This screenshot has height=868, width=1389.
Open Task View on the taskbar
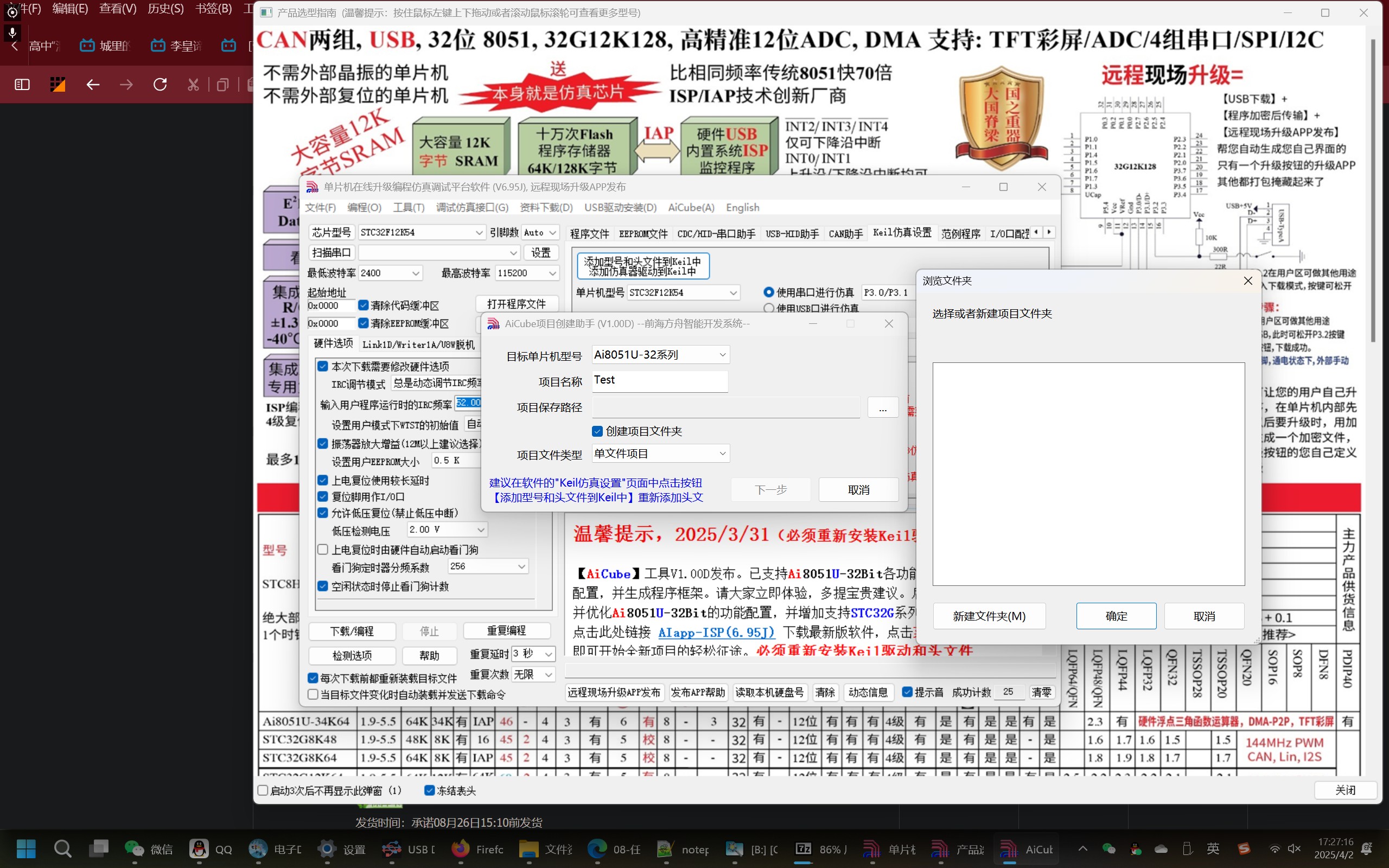(99, 848)
